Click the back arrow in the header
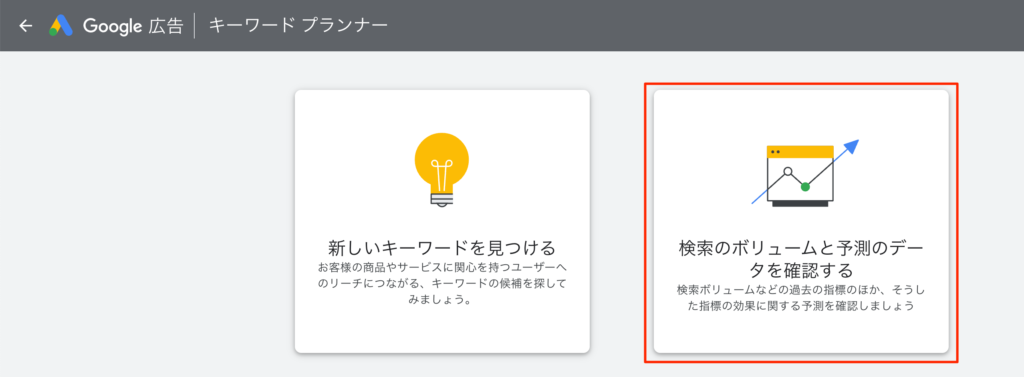This screenshot has height=377, width=1024. (25, 26)
